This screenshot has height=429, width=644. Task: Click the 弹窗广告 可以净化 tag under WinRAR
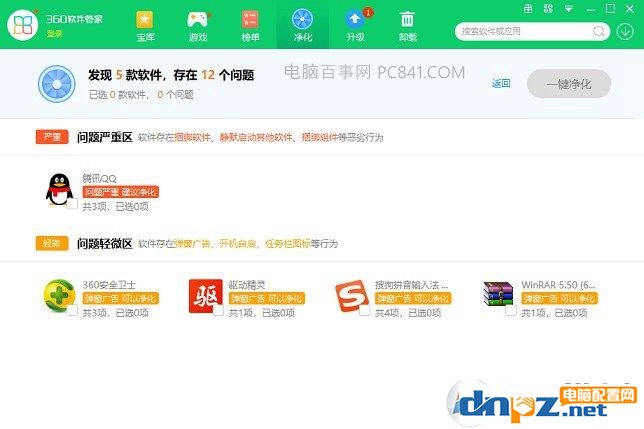[559, 298]
